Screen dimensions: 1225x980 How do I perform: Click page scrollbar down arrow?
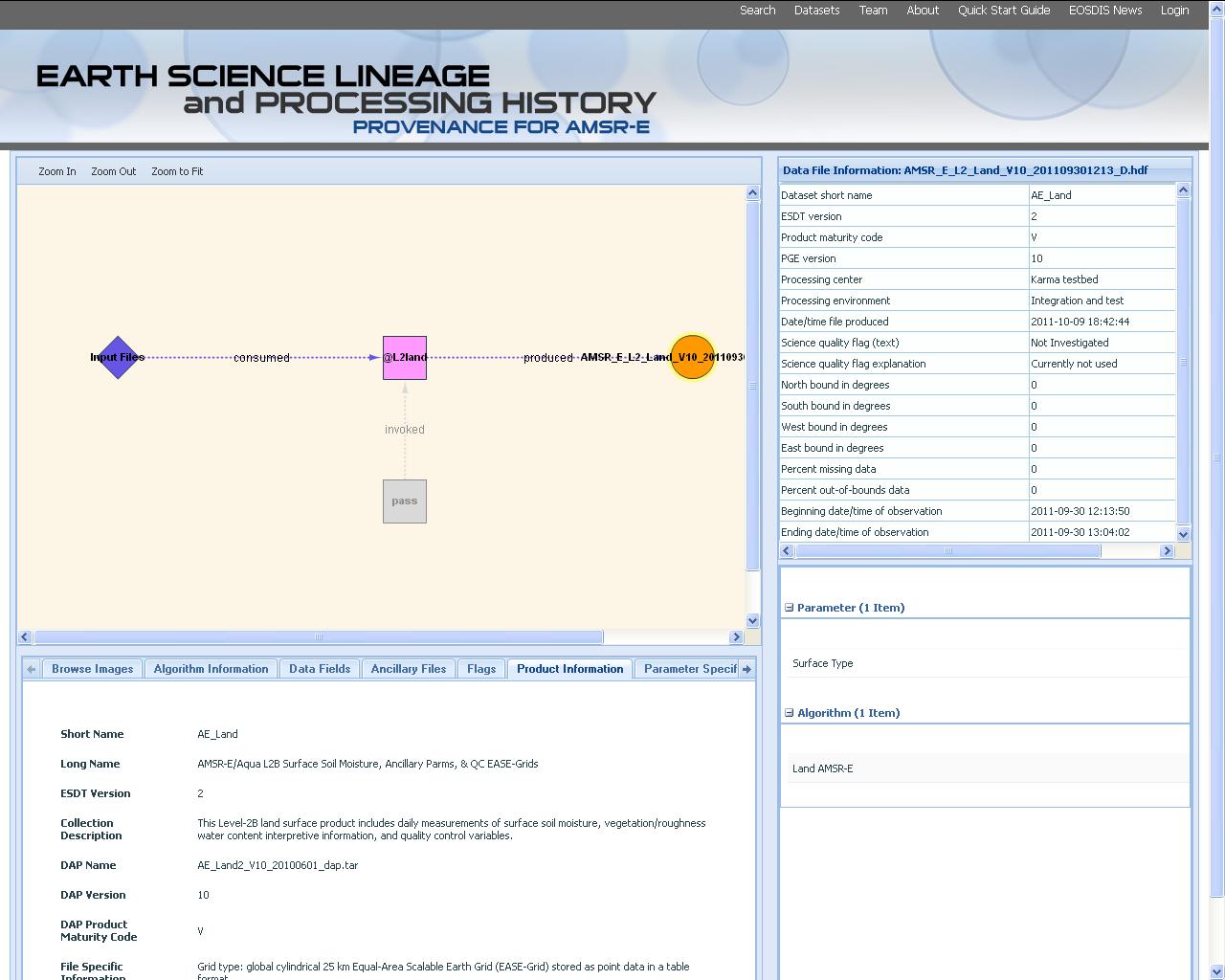pyautogui.click(x=1217, y=972)
